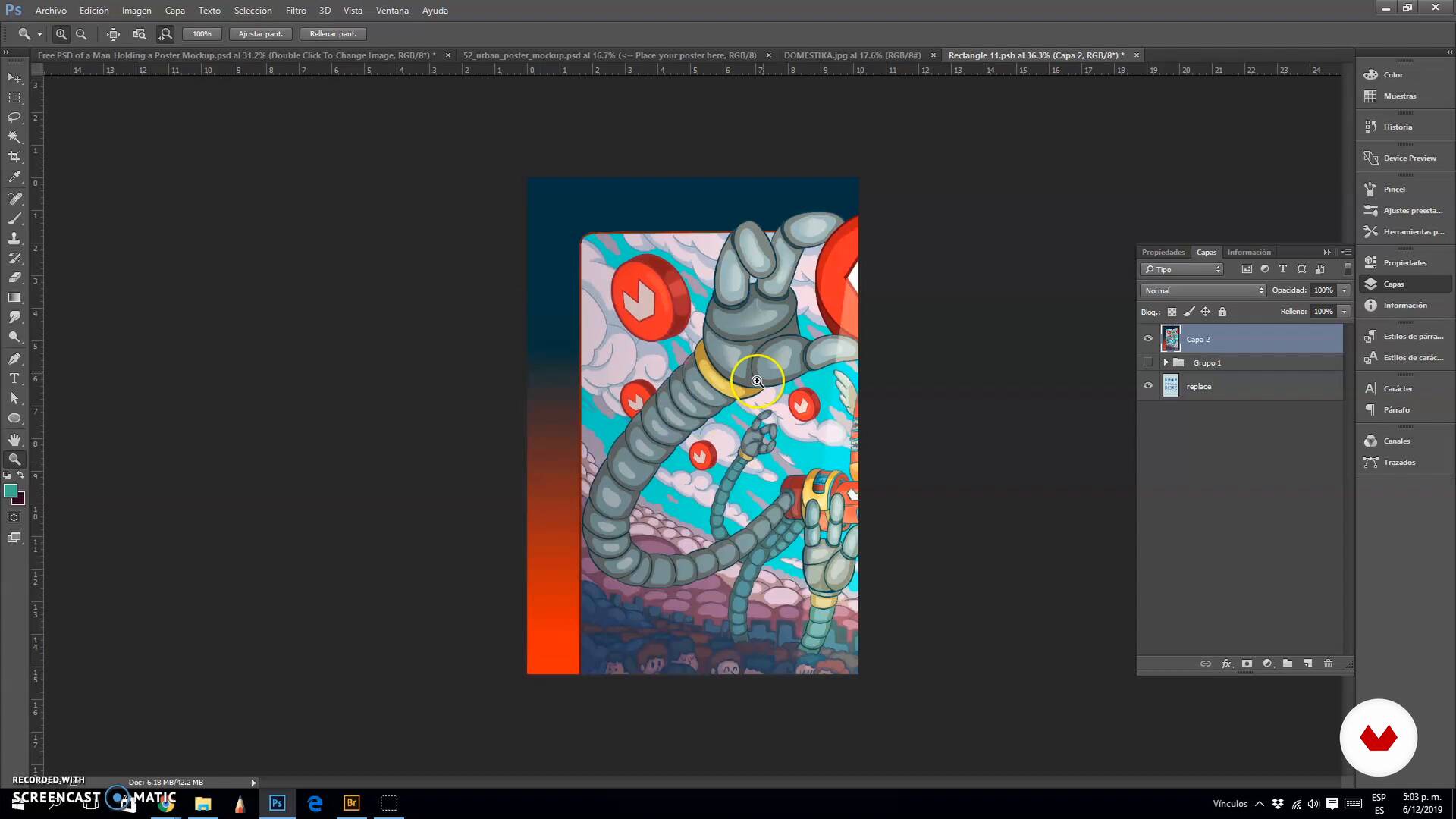Open the Relleno slider dropdown

tap(1344, 312)
